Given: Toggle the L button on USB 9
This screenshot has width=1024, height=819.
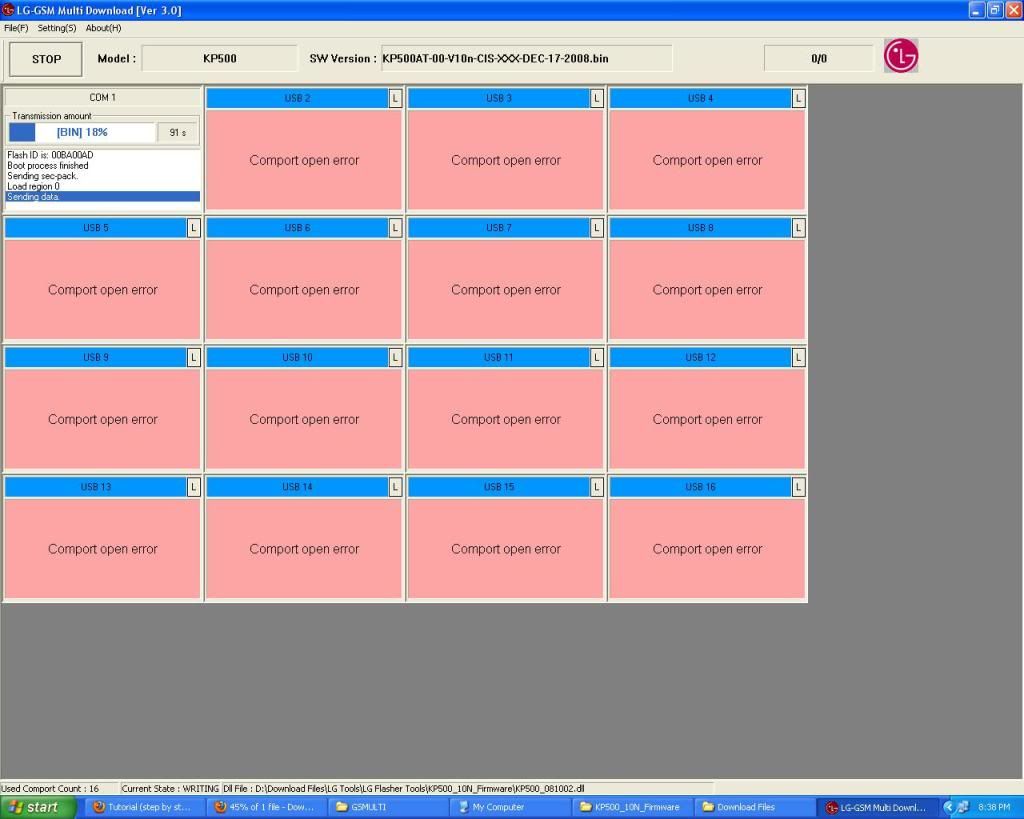Looking at the screenshot, I should point(194,357).
